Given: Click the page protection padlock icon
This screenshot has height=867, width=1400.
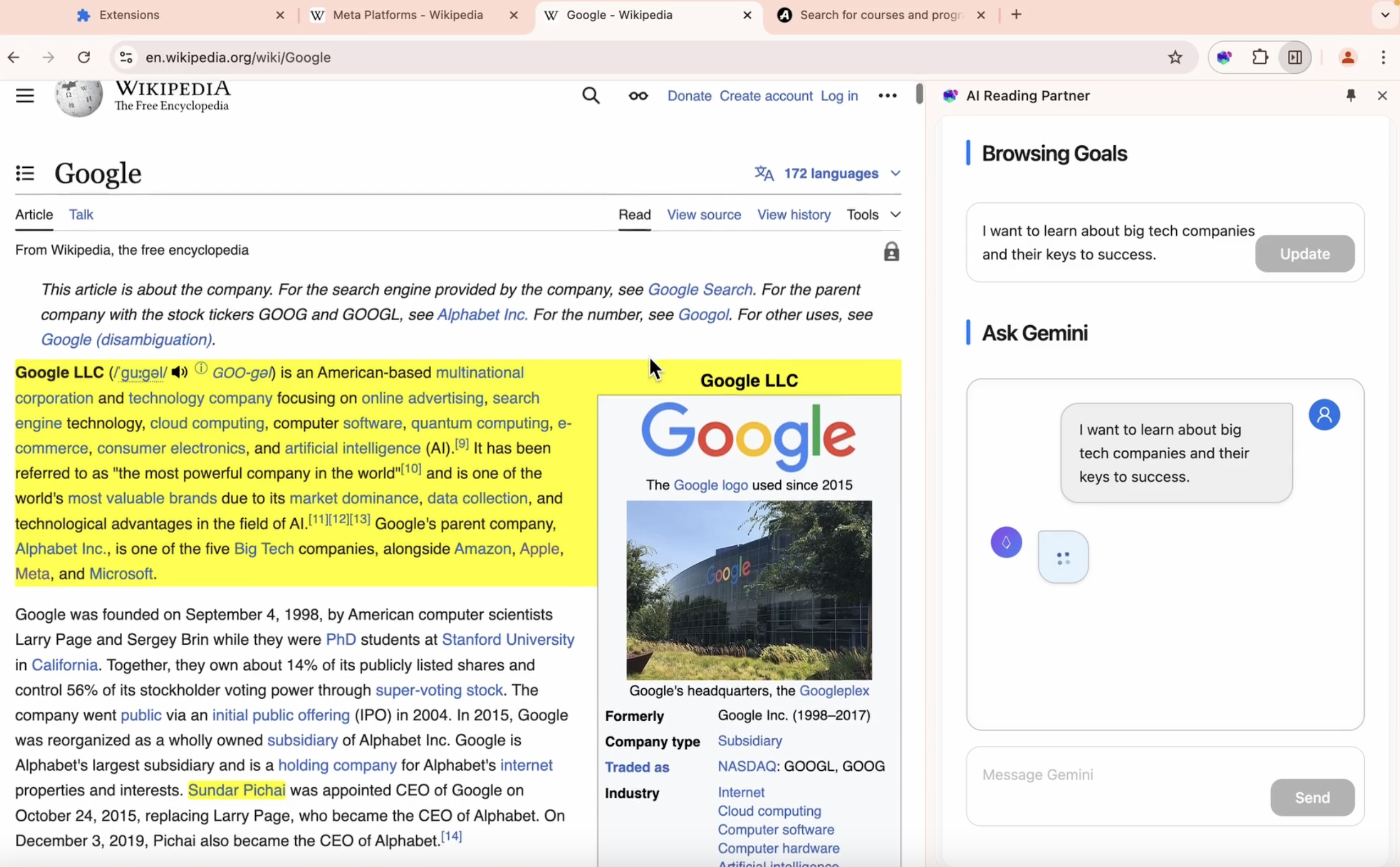Looking at the screenshot, I should [891, 252].
